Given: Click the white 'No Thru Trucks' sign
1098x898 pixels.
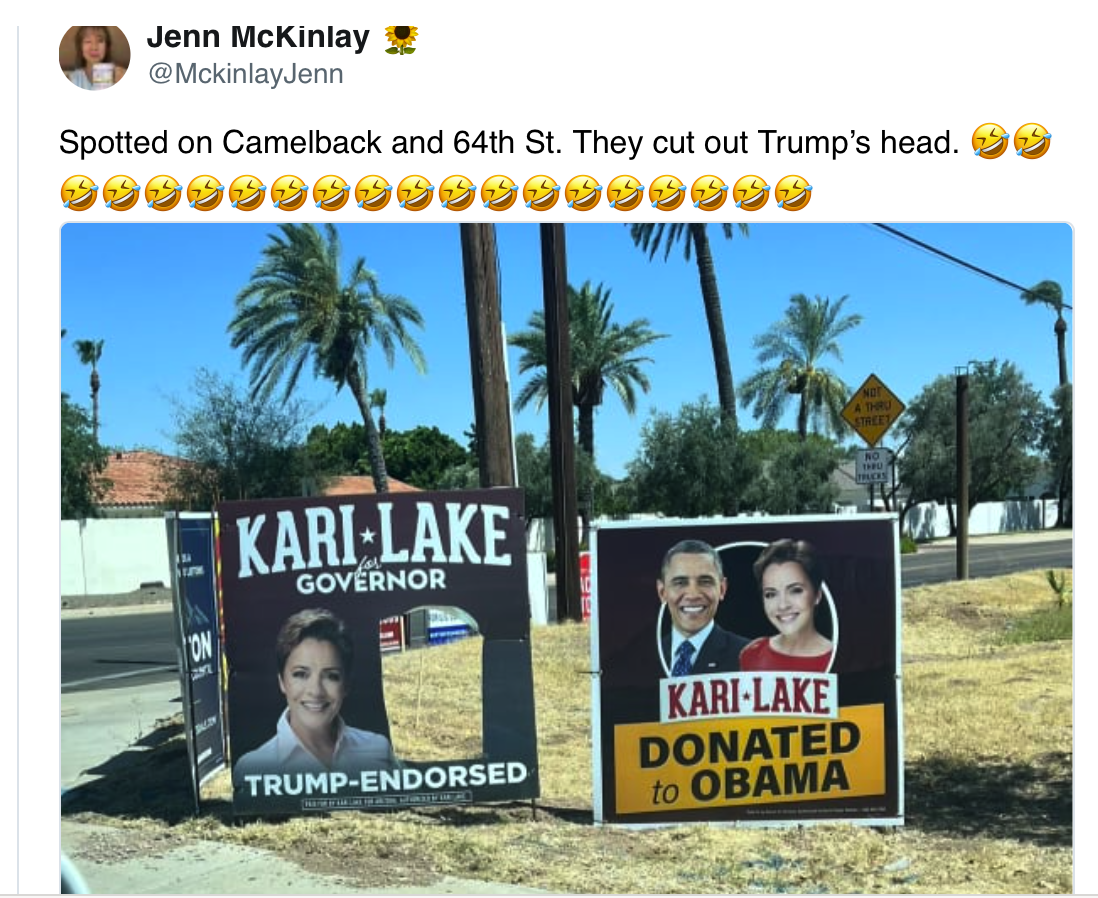Looking at the screenshot, I should coord(873,467).
